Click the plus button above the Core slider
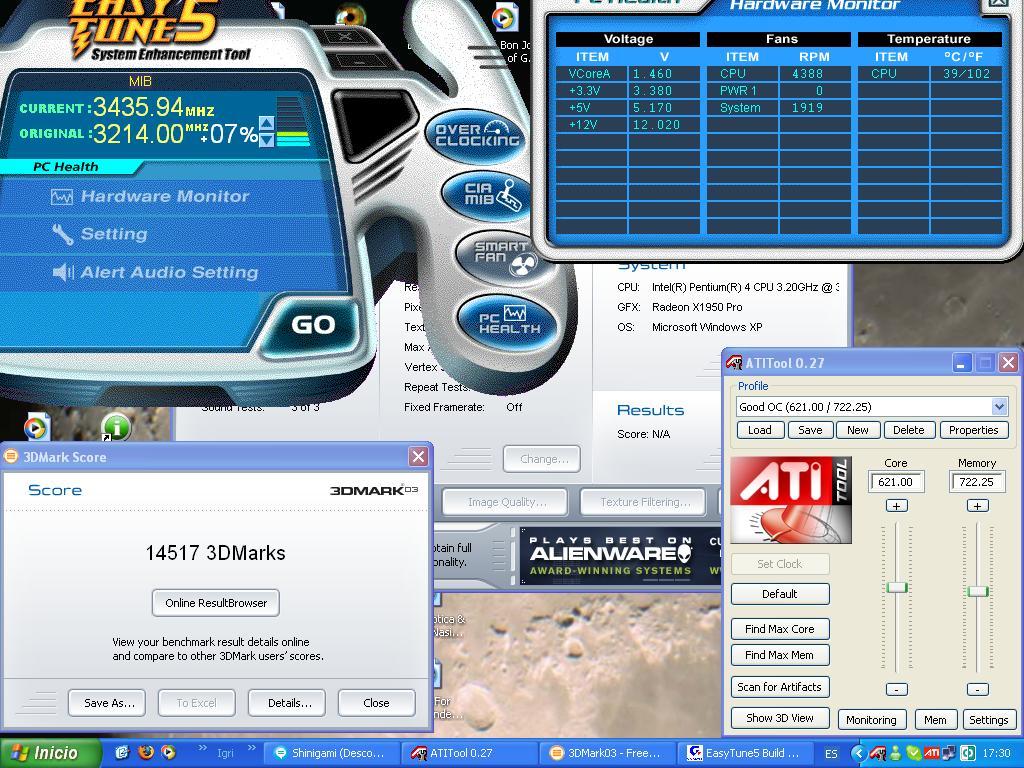The image size is (1024, 768). click(x=896, y=506)
